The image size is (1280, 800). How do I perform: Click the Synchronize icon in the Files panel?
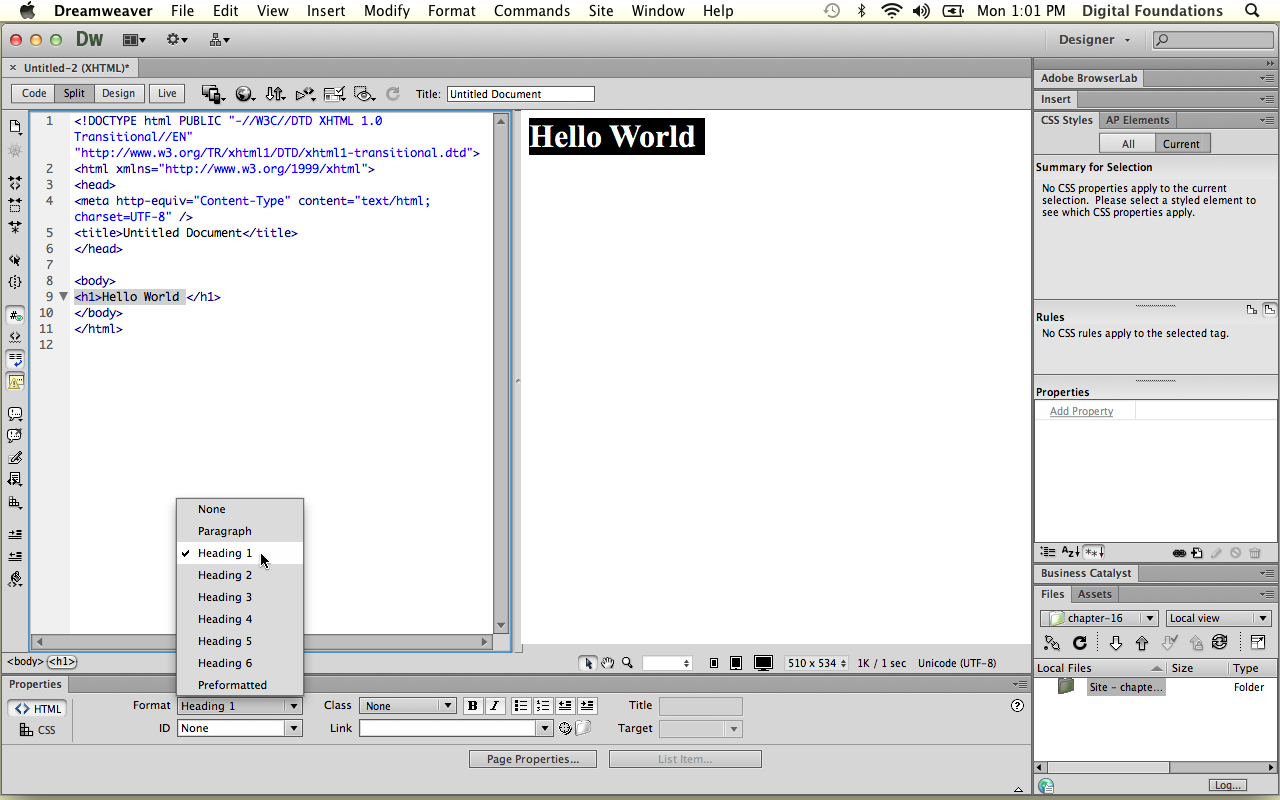click(x=1220, y=643)
